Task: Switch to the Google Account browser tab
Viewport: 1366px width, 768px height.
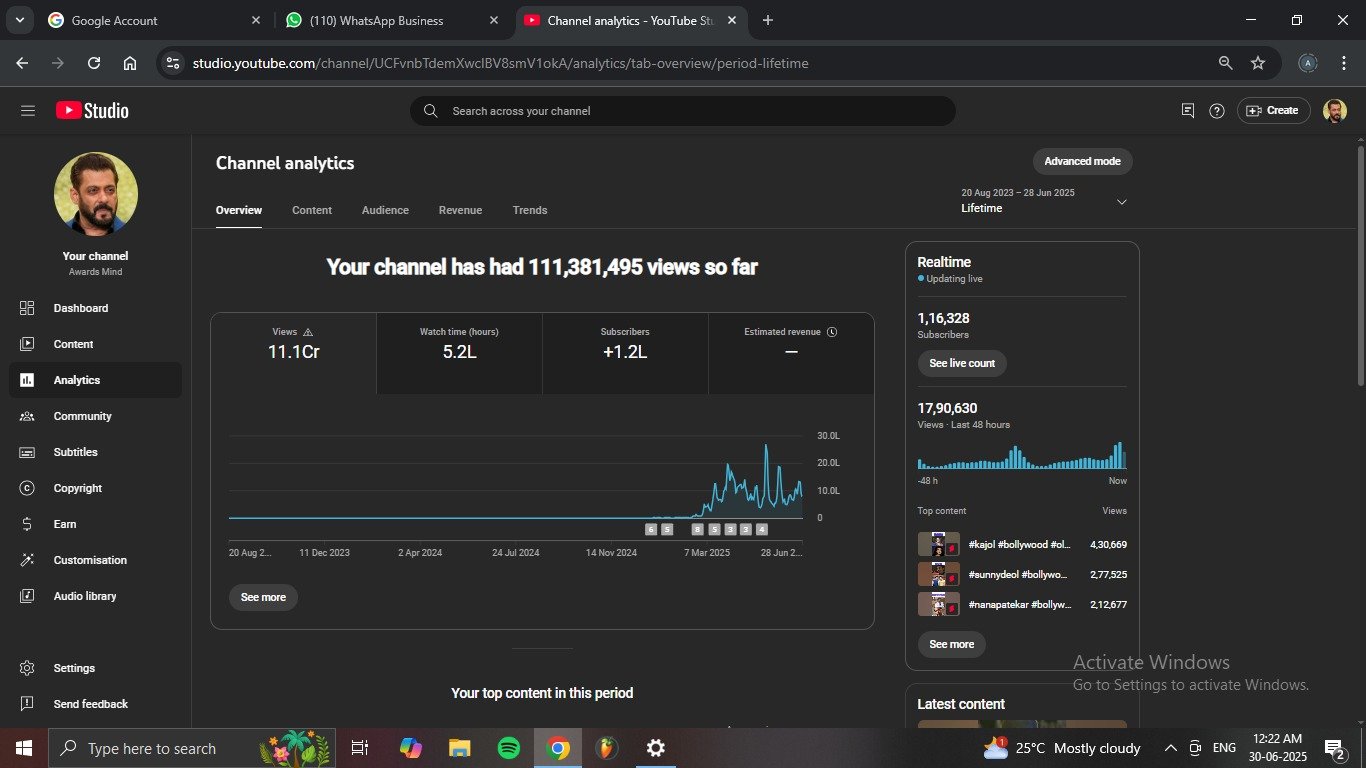Action: 154,20
